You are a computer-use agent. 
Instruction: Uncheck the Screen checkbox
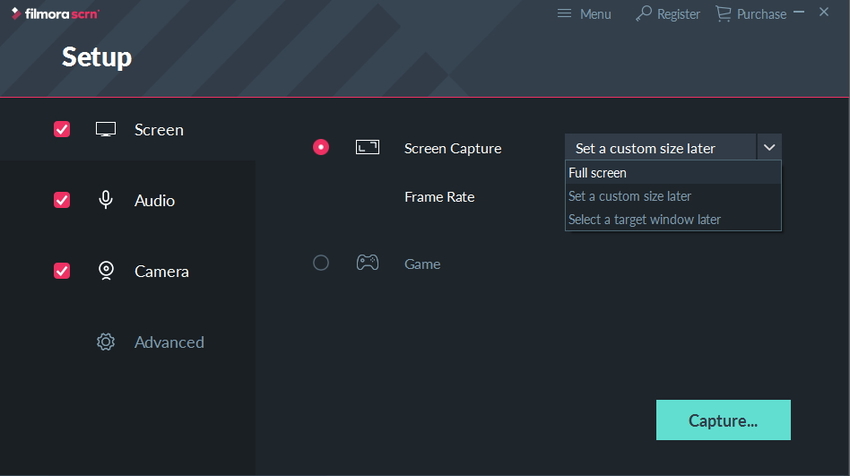point(62,129)
